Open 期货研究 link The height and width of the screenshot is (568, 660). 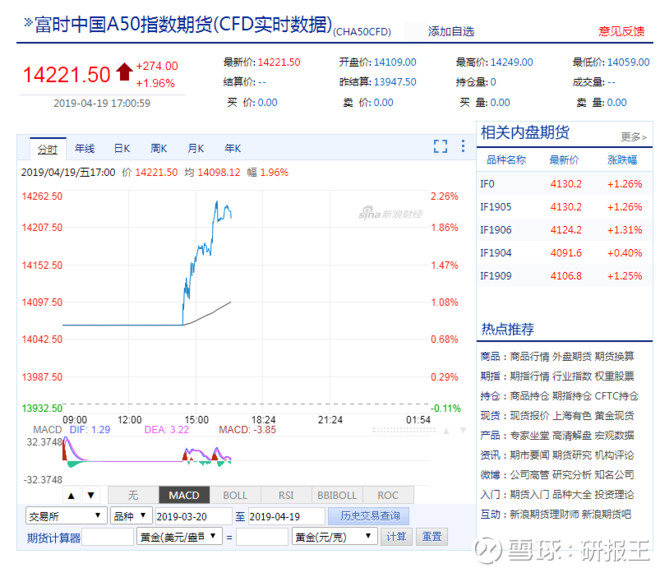tap(572, 455)
